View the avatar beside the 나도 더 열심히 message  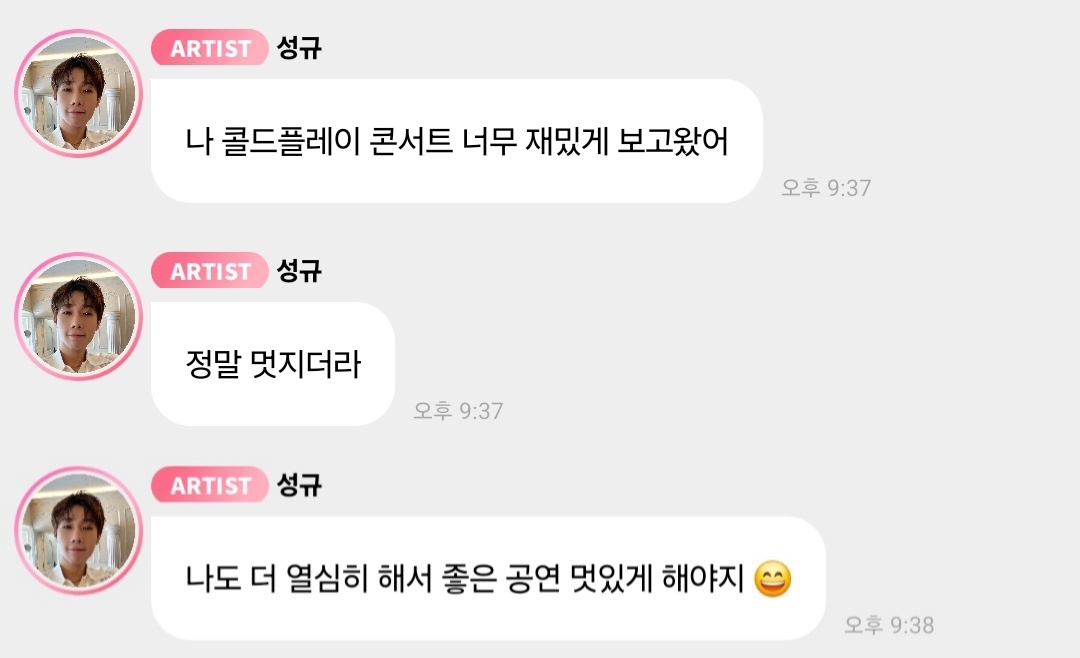click(x=79, y=531)
